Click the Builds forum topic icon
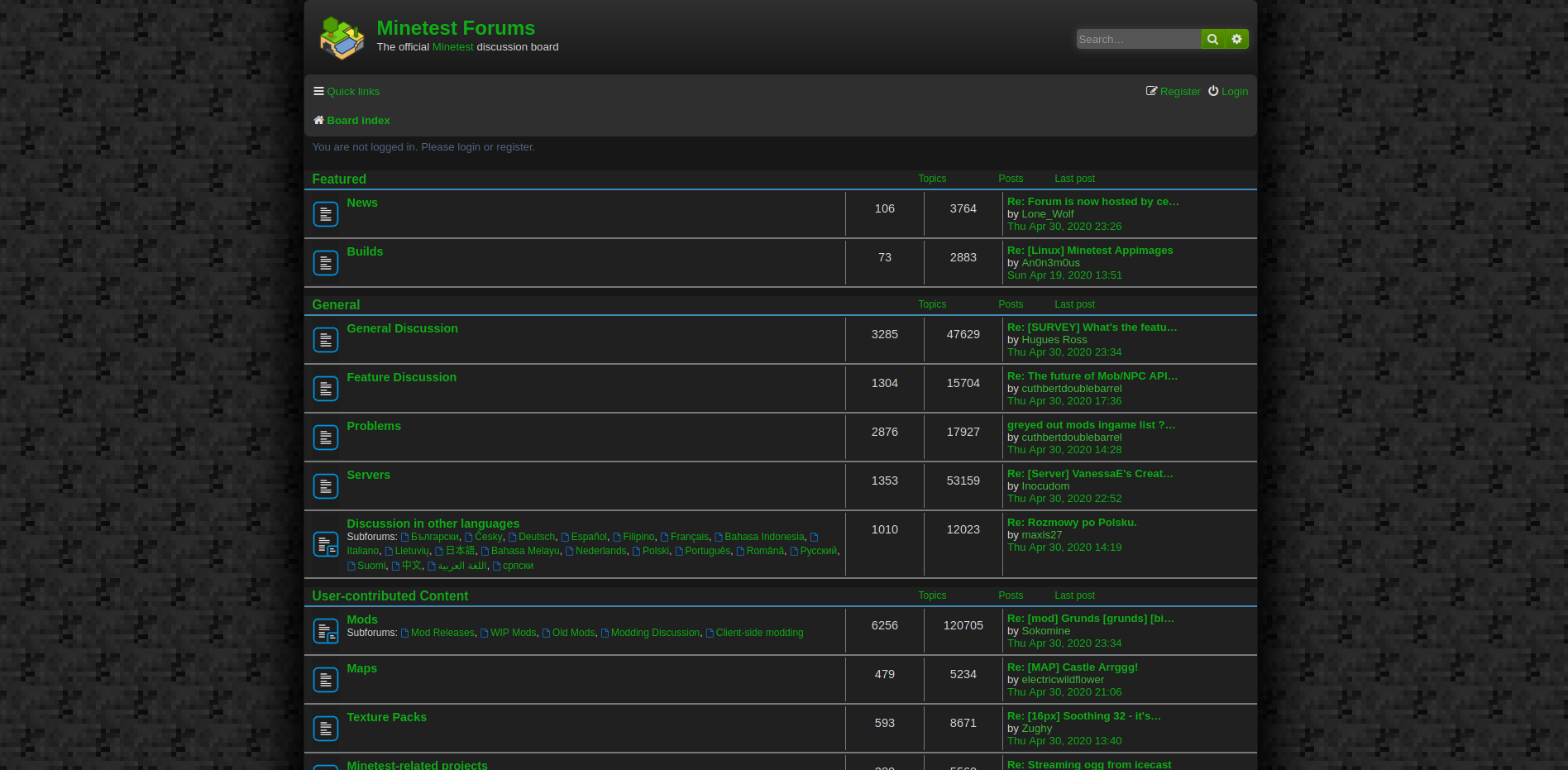The image size is (1568, 770). coord(325,262)
